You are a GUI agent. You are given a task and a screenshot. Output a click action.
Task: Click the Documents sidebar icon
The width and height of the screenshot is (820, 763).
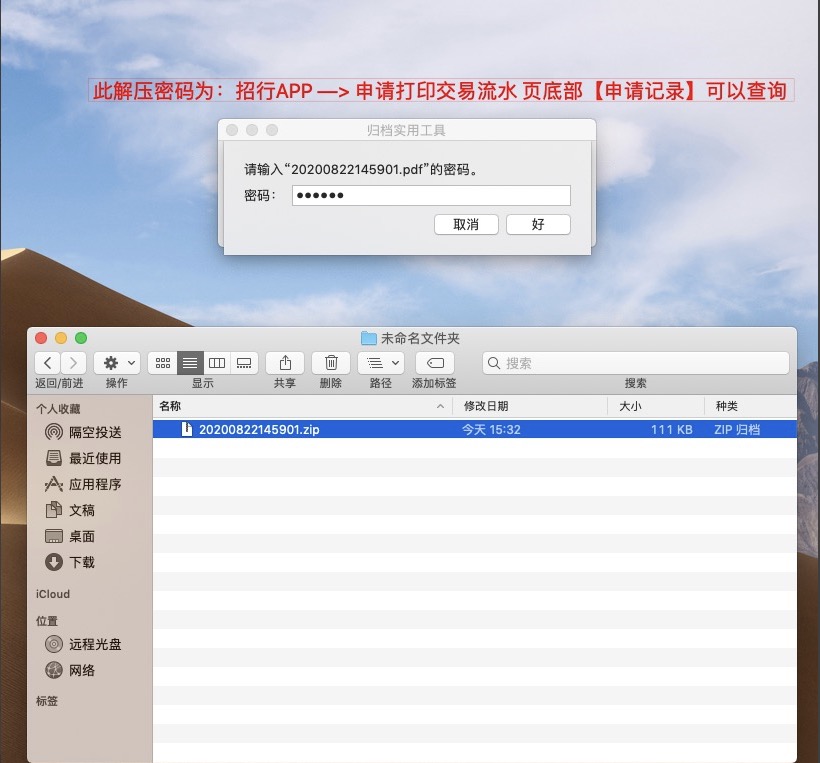(53, 510)
